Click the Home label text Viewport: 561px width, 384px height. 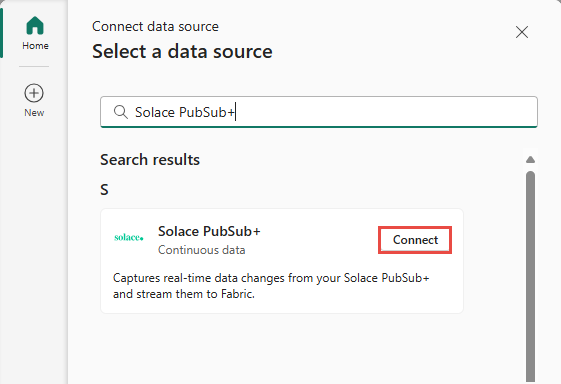tap(35, 46)
